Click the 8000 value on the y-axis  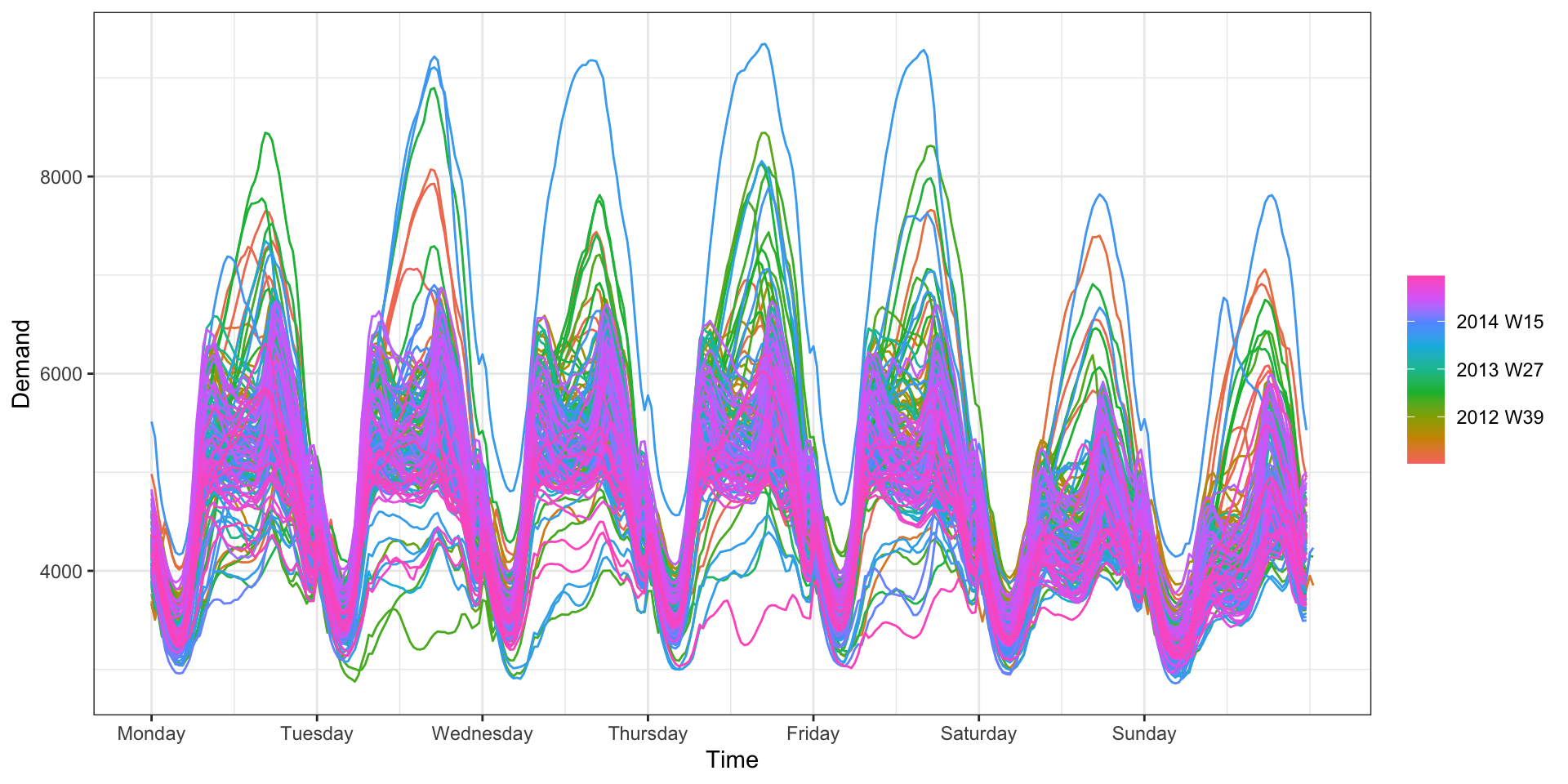click(61, 177)
